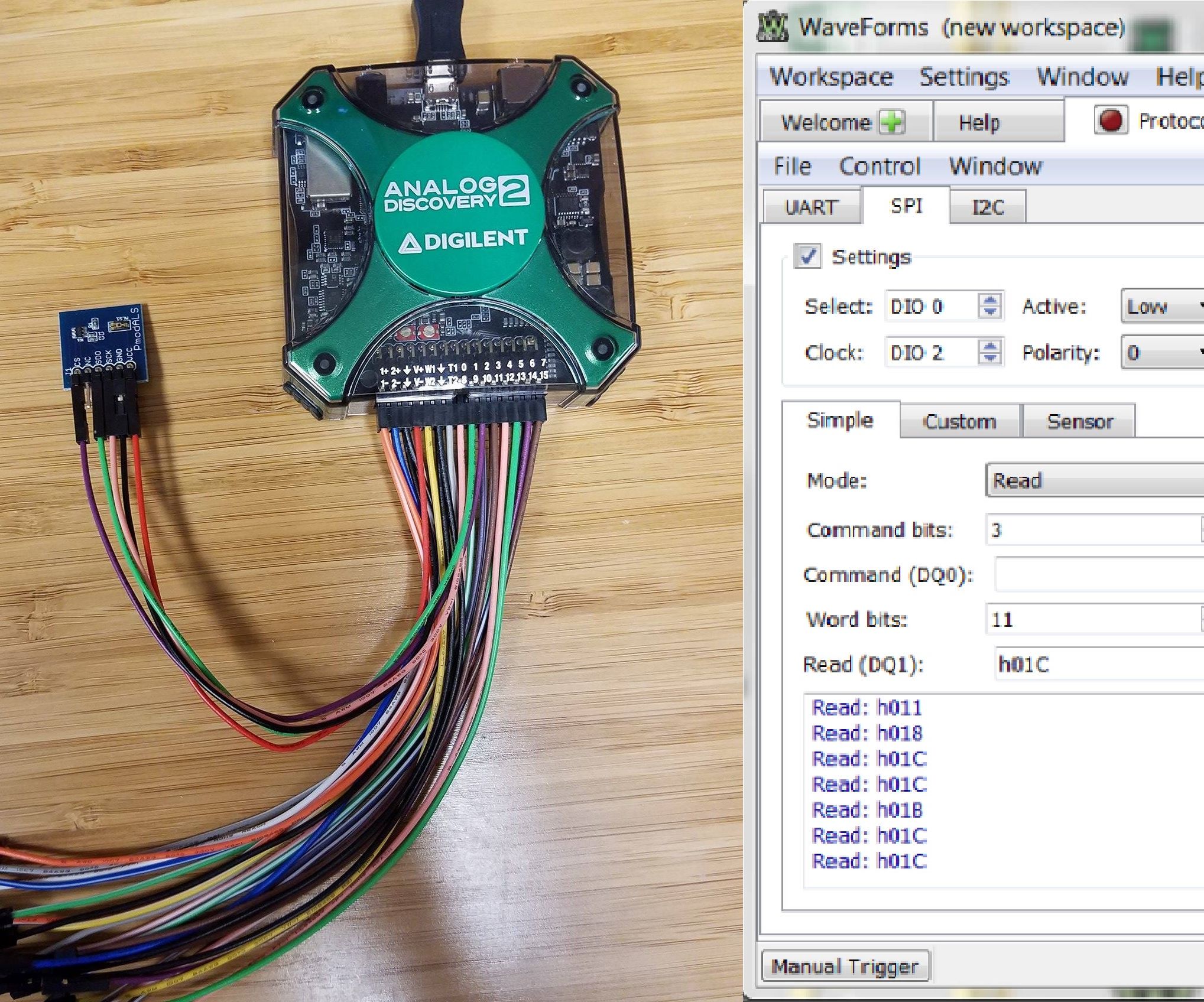Screen dimensions: 1204x1002
Task: Decrement the Clock DIO stepper down arrow
Action: 991,359
